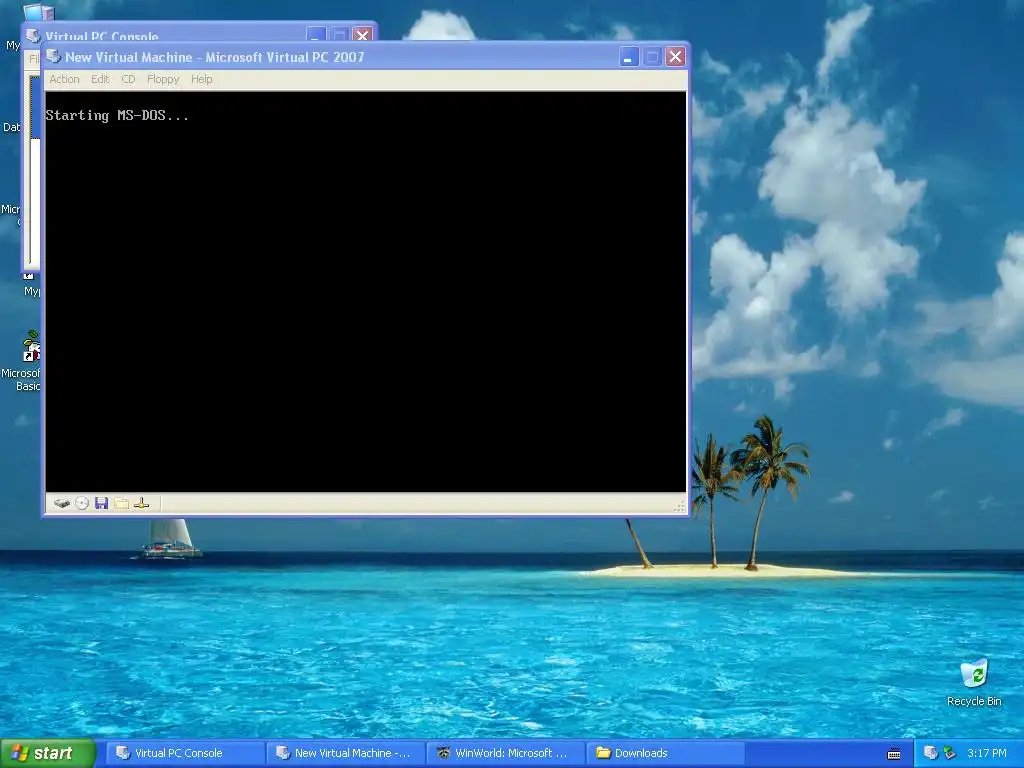Click Virtual PC tray icon

[x=931, y=753]
